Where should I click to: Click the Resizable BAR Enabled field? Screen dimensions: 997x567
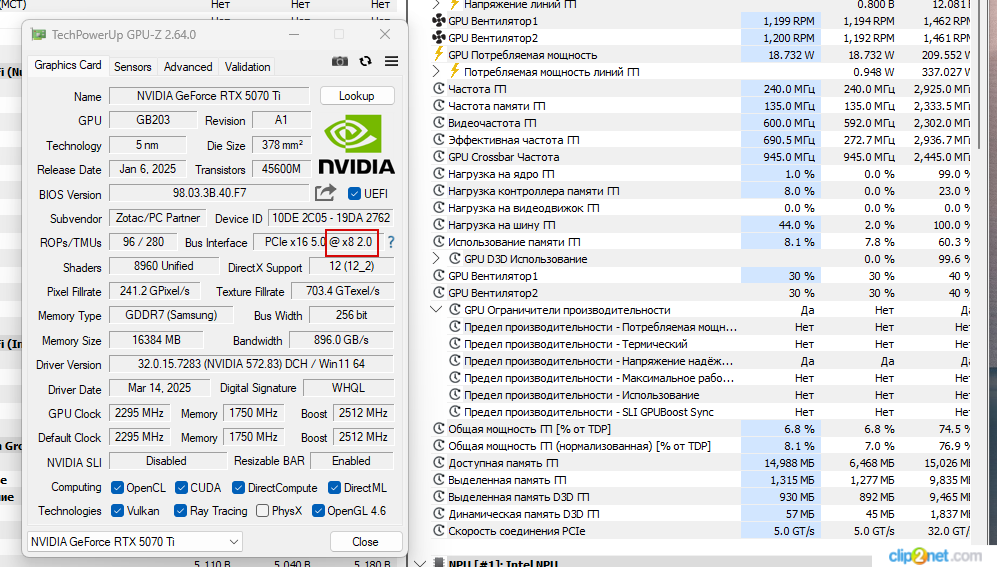352,461
